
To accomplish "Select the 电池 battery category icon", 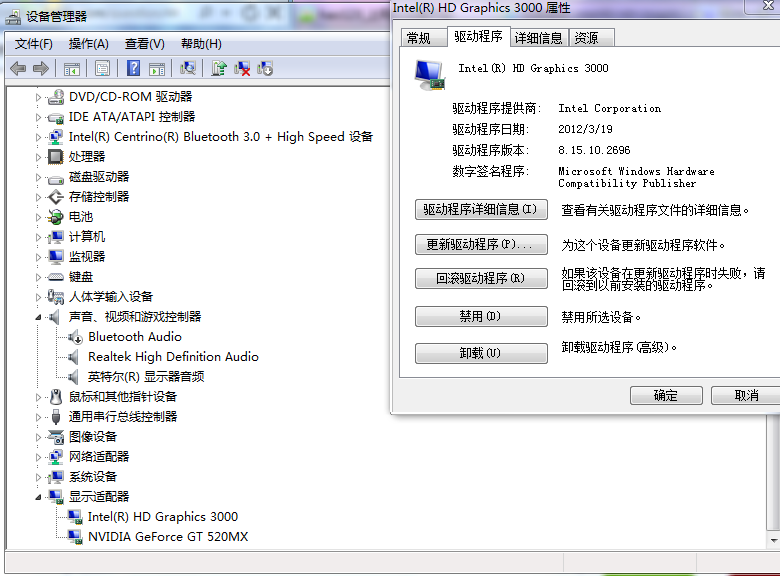I will [56, 217].
